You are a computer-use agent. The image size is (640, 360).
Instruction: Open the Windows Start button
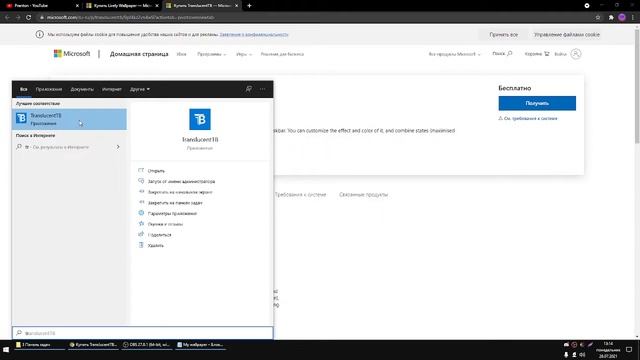coord(6,350)
